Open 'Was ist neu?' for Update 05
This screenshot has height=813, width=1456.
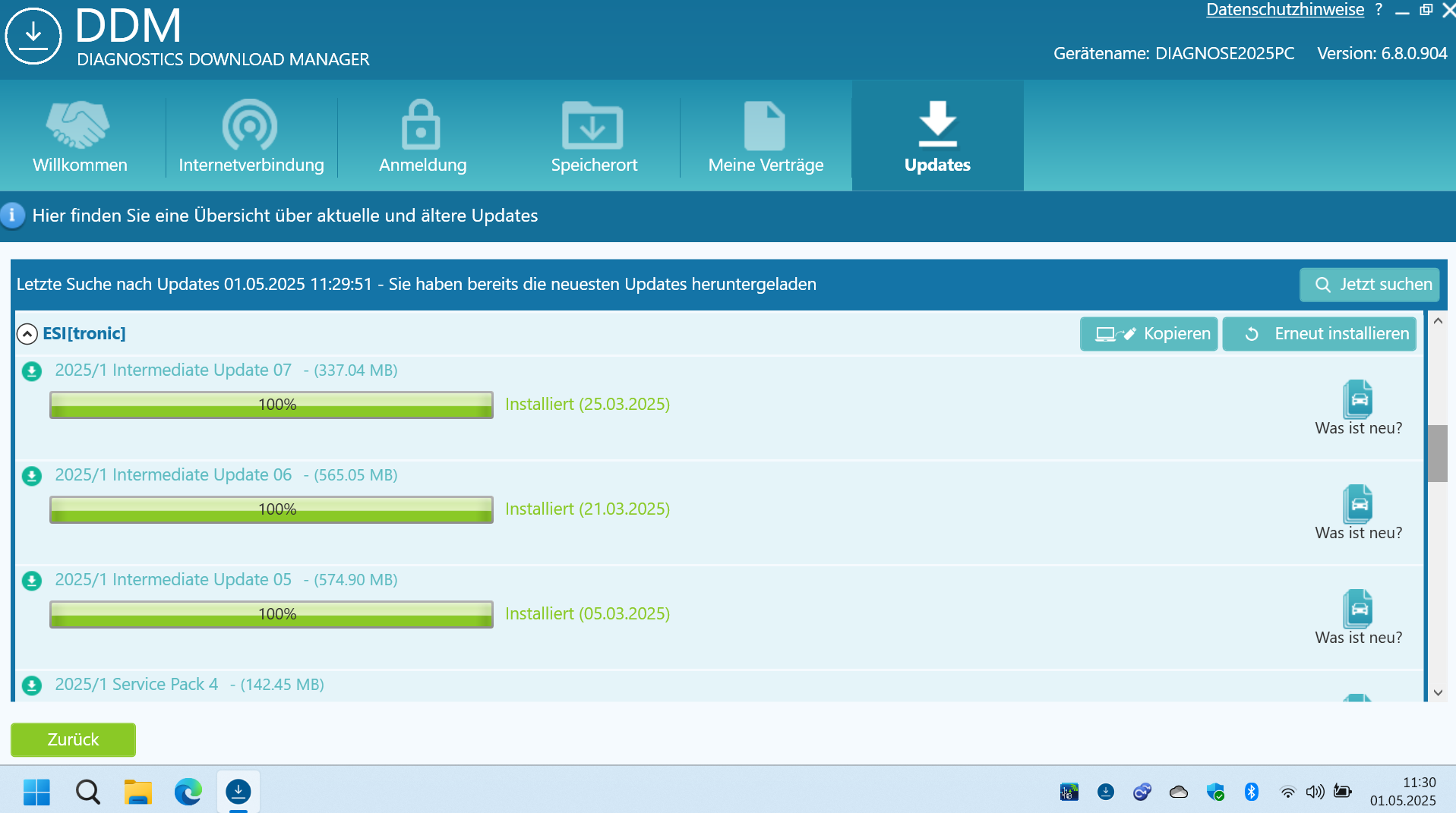(1358, 618)
